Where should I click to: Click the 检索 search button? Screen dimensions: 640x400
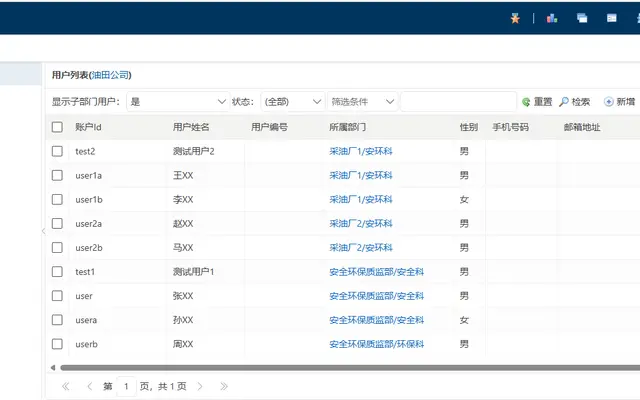[575, 102]
